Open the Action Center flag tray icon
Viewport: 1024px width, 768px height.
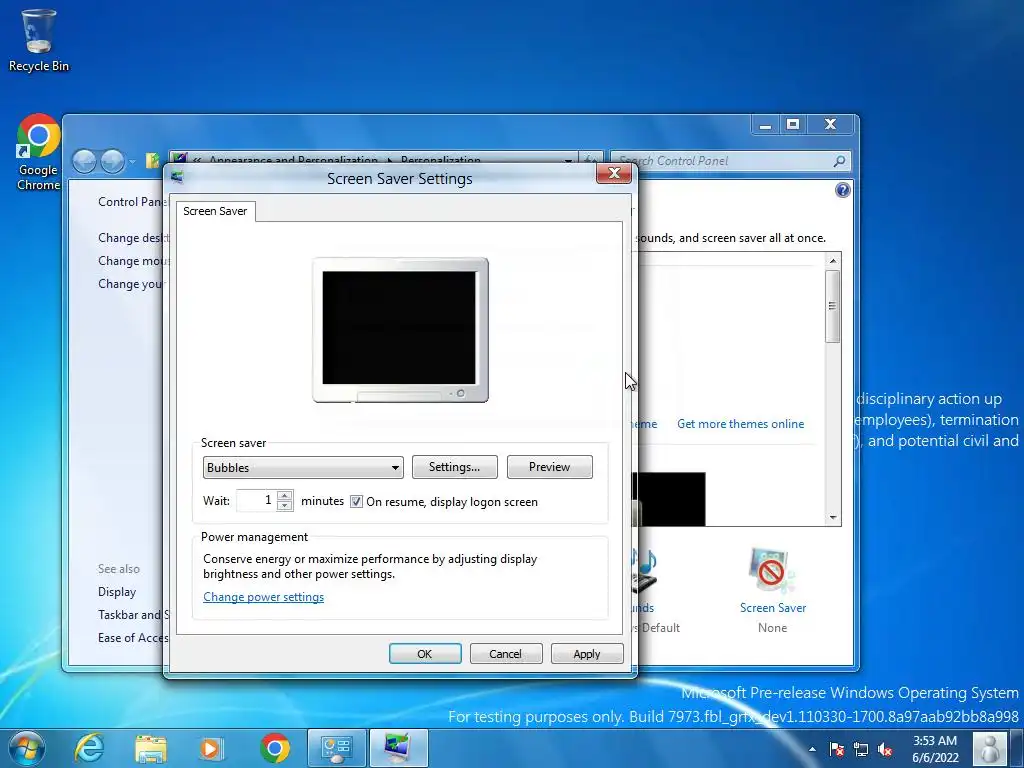837,749
